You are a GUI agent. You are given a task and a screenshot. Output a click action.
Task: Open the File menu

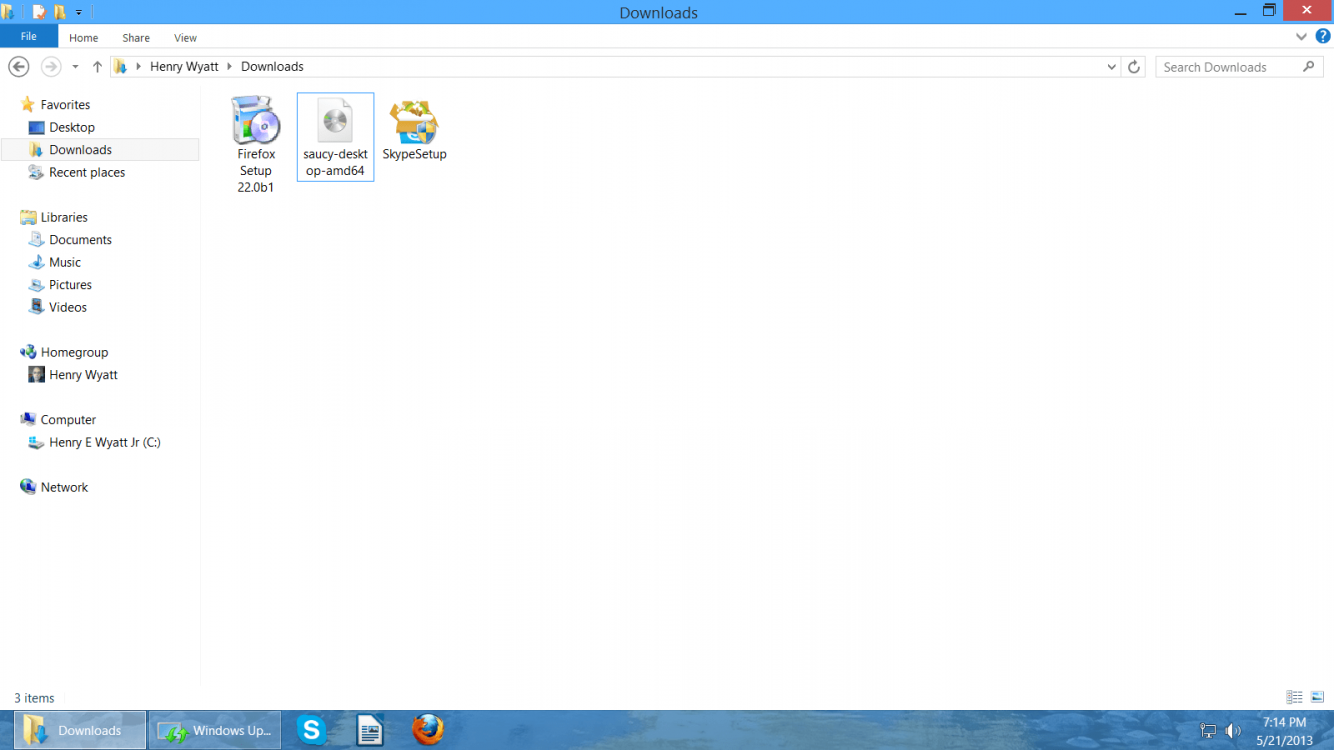tap(29, 36)
